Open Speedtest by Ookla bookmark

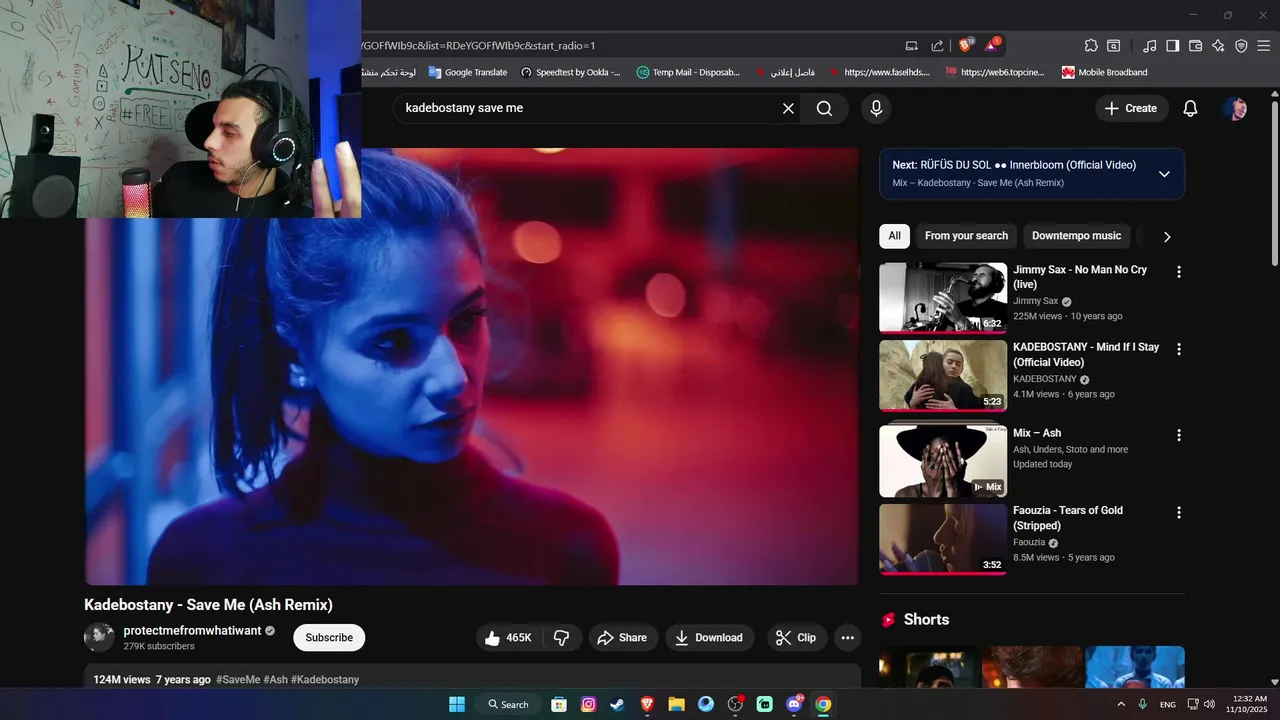571,72
